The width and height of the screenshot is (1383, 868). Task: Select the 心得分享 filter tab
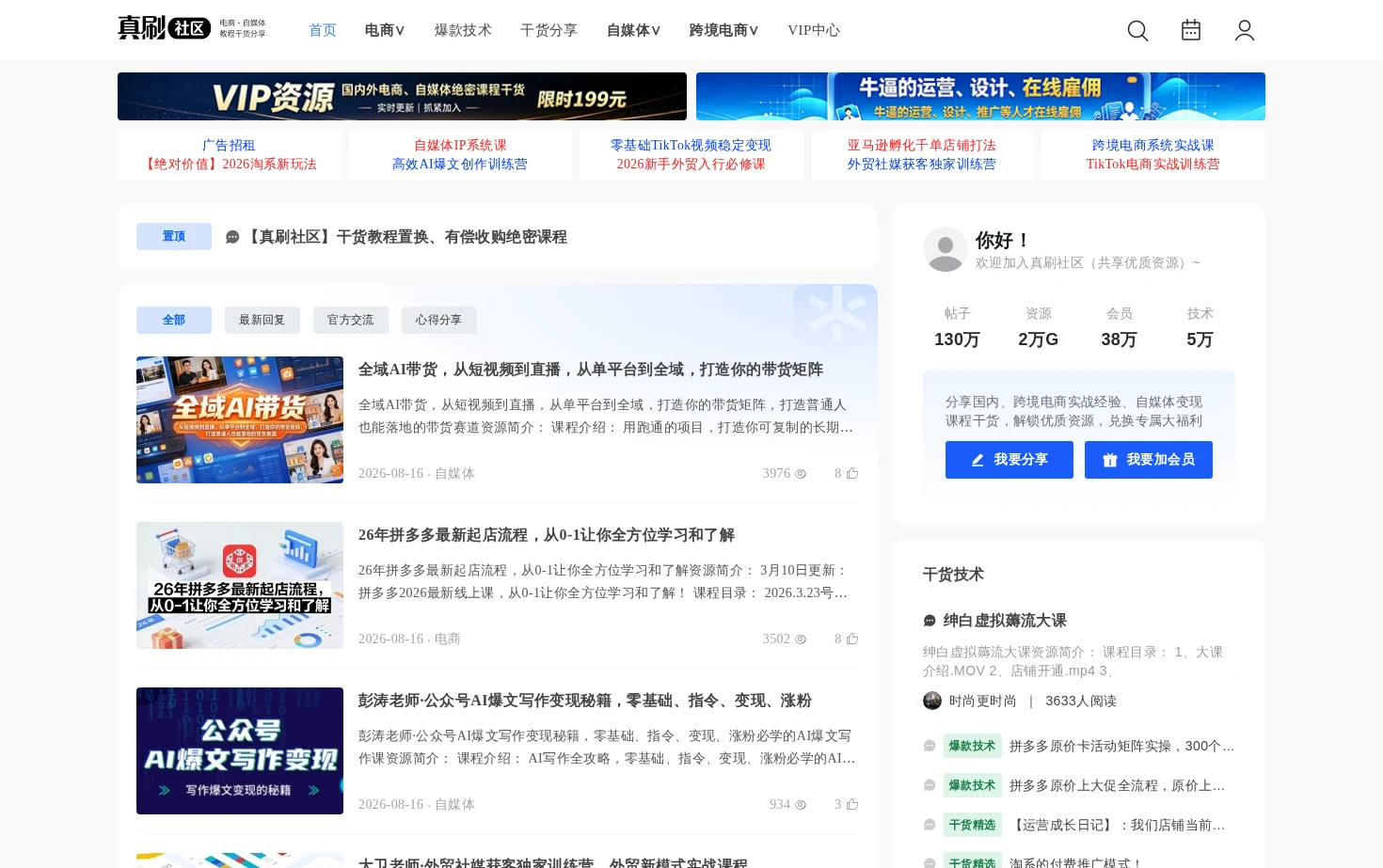tap(438, 320)
